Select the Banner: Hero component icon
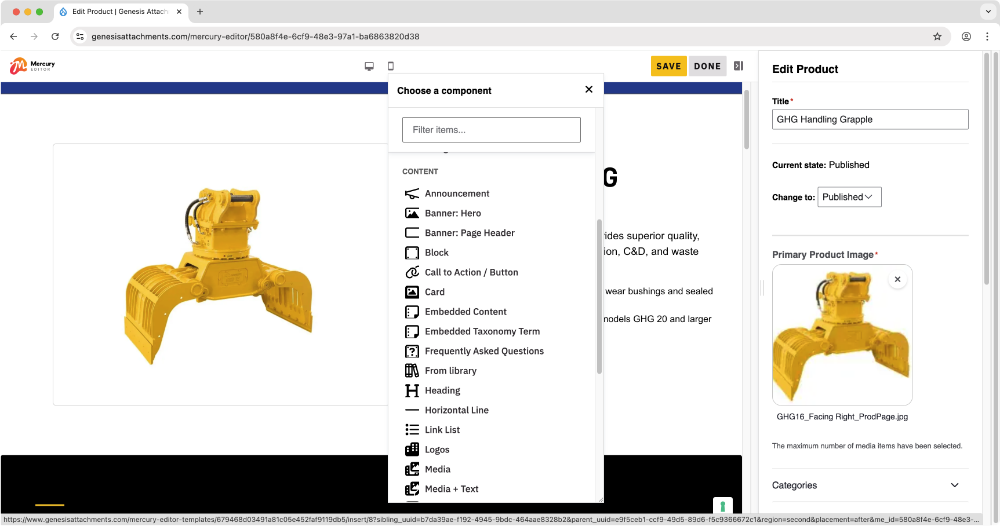Image resolution: width=1000 pixels, height=526 pixels. click(x=411, y=213)
